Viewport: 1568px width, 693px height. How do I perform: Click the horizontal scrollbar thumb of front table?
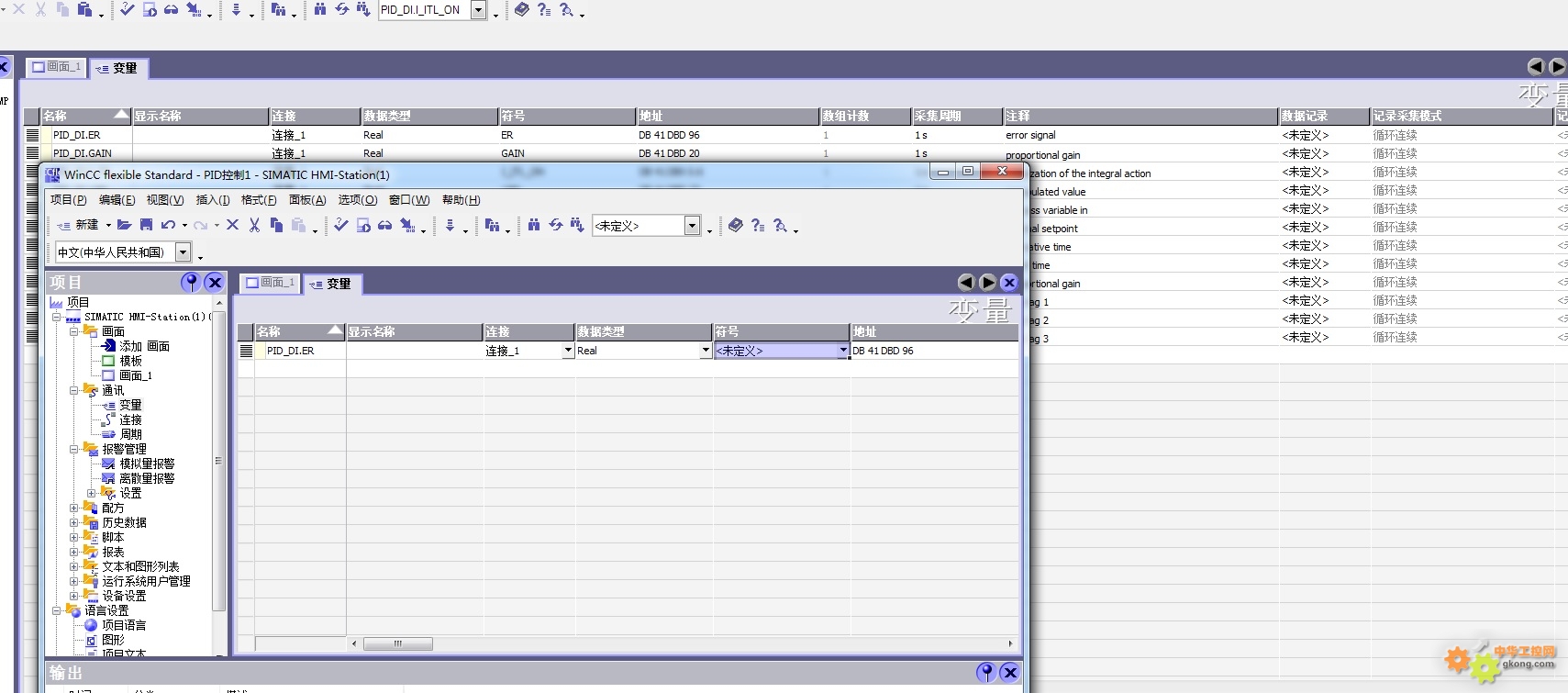[x=398, y=643]
